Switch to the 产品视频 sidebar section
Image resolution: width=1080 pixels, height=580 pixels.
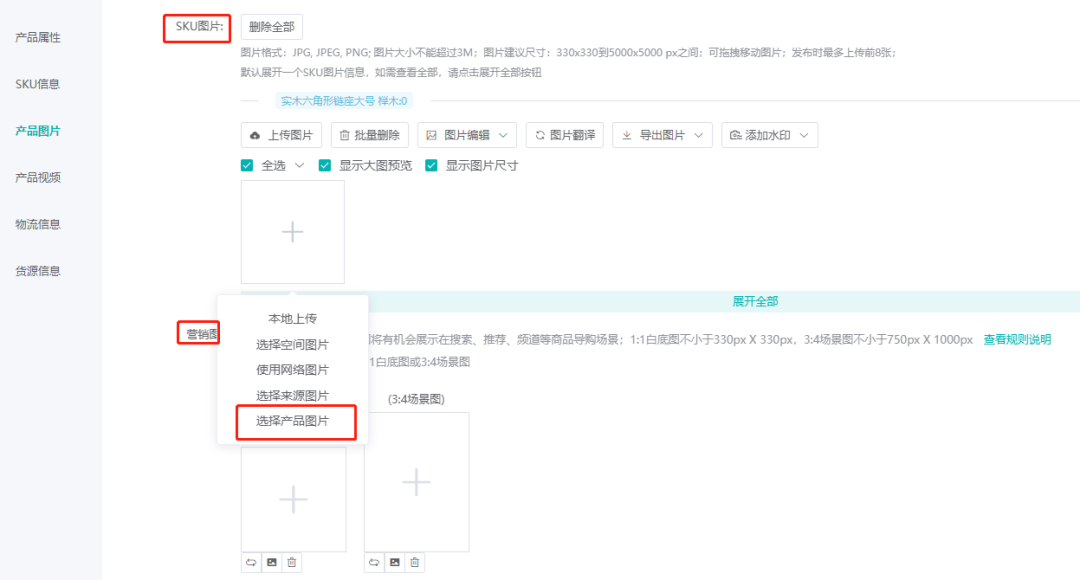click(x=38, y=177)
